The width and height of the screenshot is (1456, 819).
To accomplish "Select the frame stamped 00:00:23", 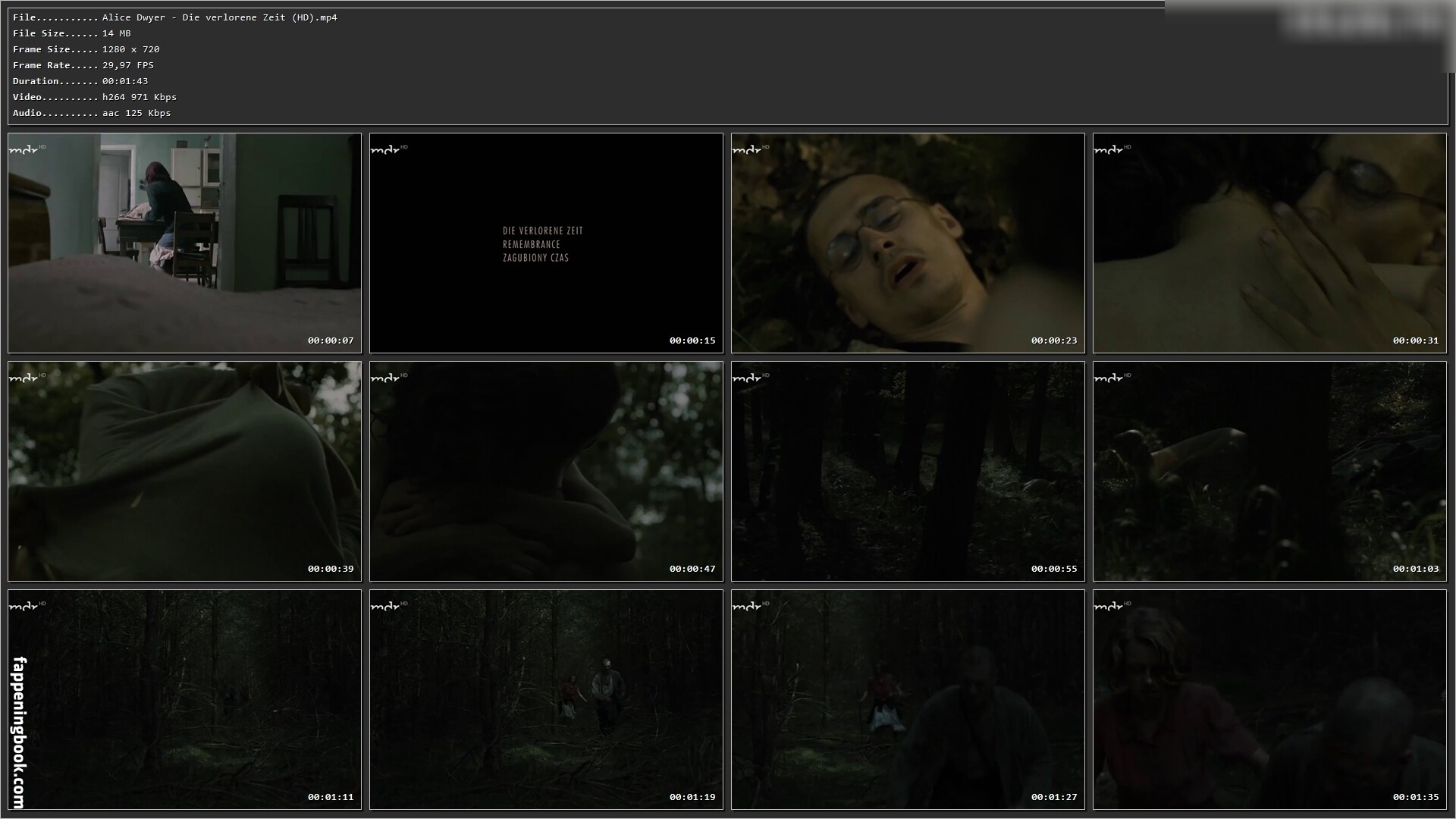I will coord(908,243).
